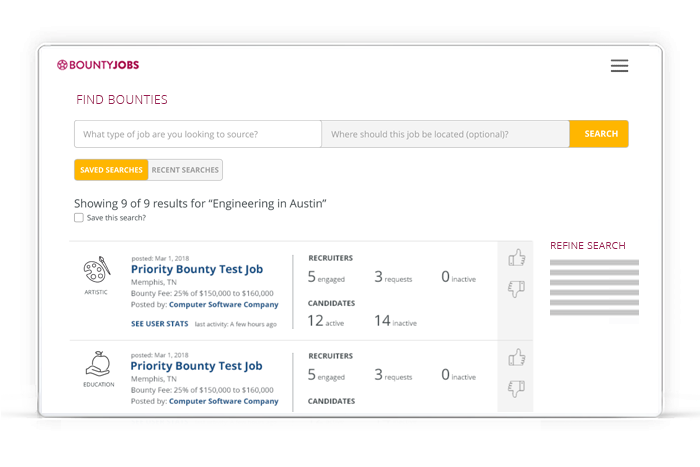Click Memphis, TN location in Artistic row
700x467 pixels.
point(154,282)
